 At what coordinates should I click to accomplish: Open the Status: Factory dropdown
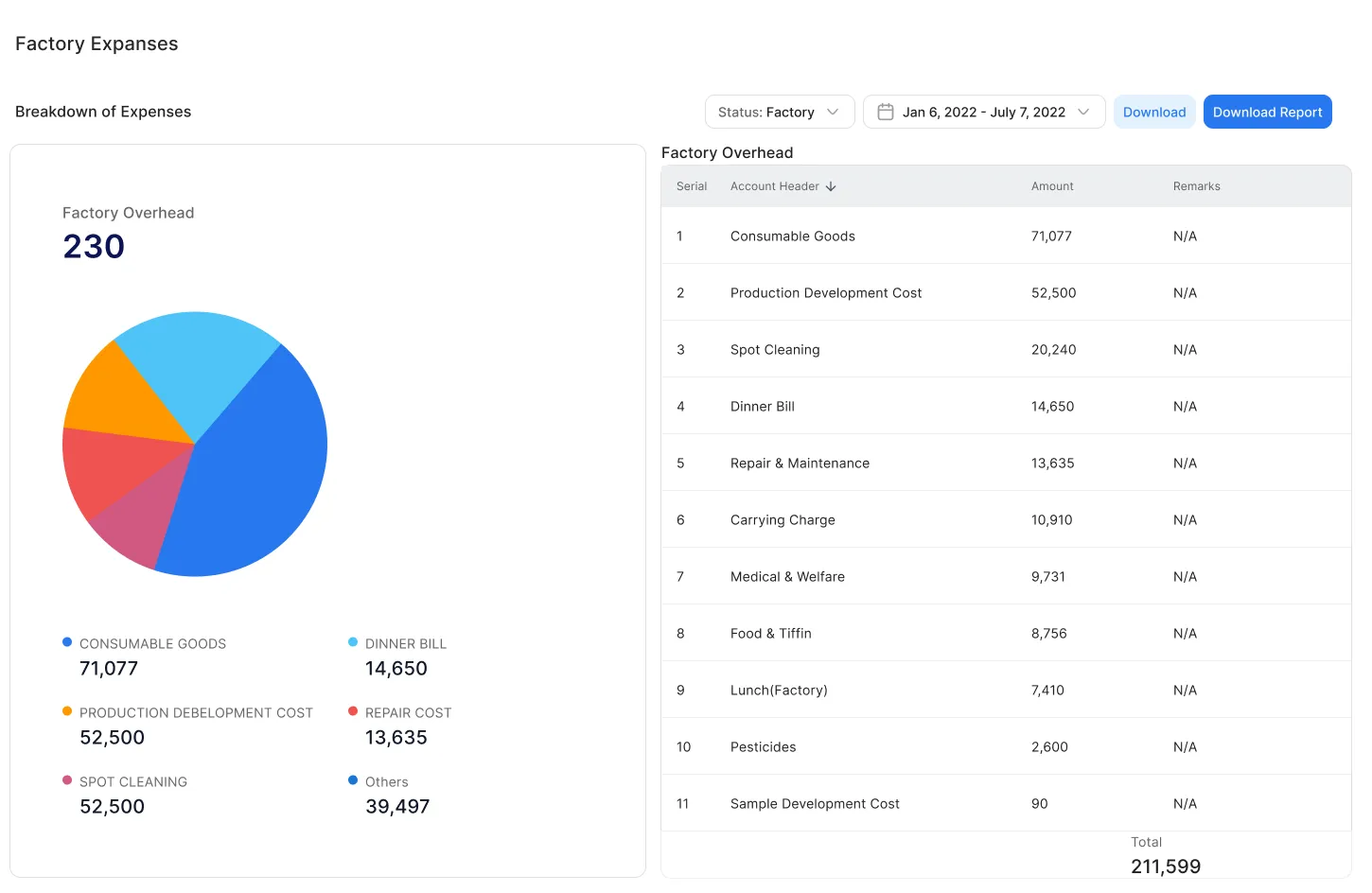pyautogui.click(x=778, y=111)
